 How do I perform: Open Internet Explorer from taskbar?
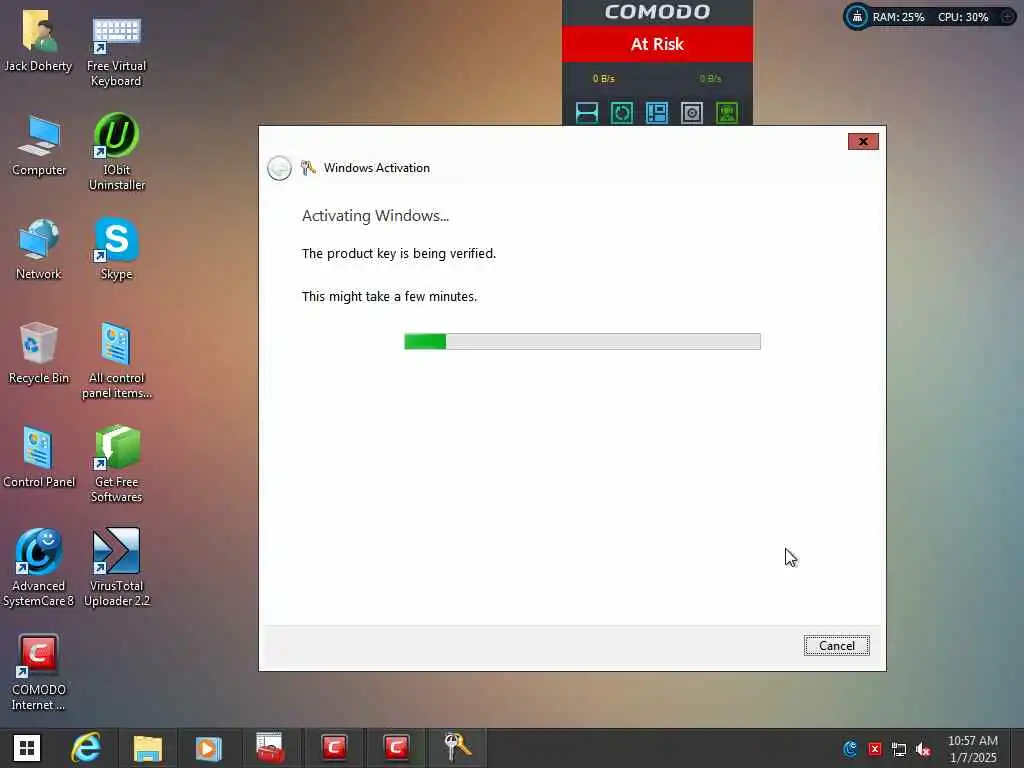pyautogui.click(x=86, y=748)
